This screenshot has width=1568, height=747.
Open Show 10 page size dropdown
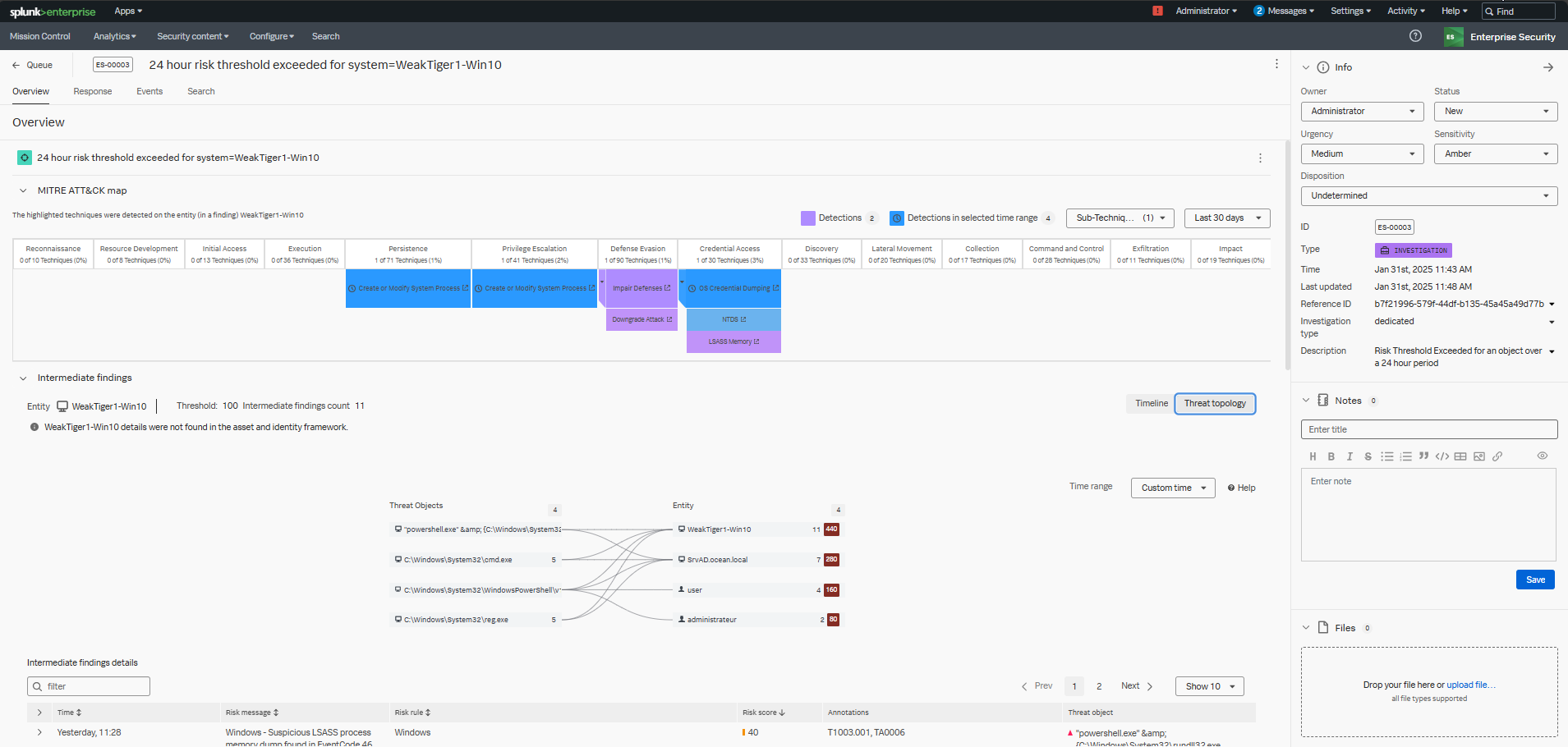coord(1210,686)
